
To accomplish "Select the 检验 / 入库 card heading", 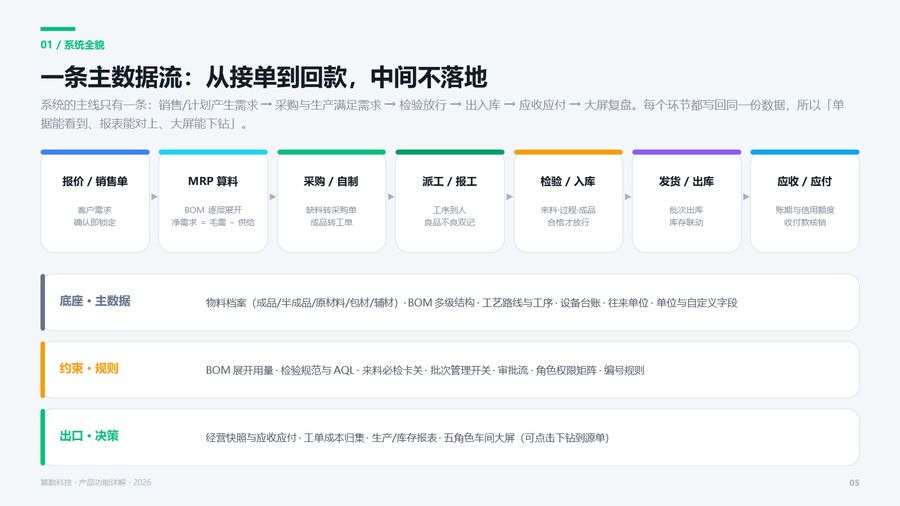I will (568, 181).
